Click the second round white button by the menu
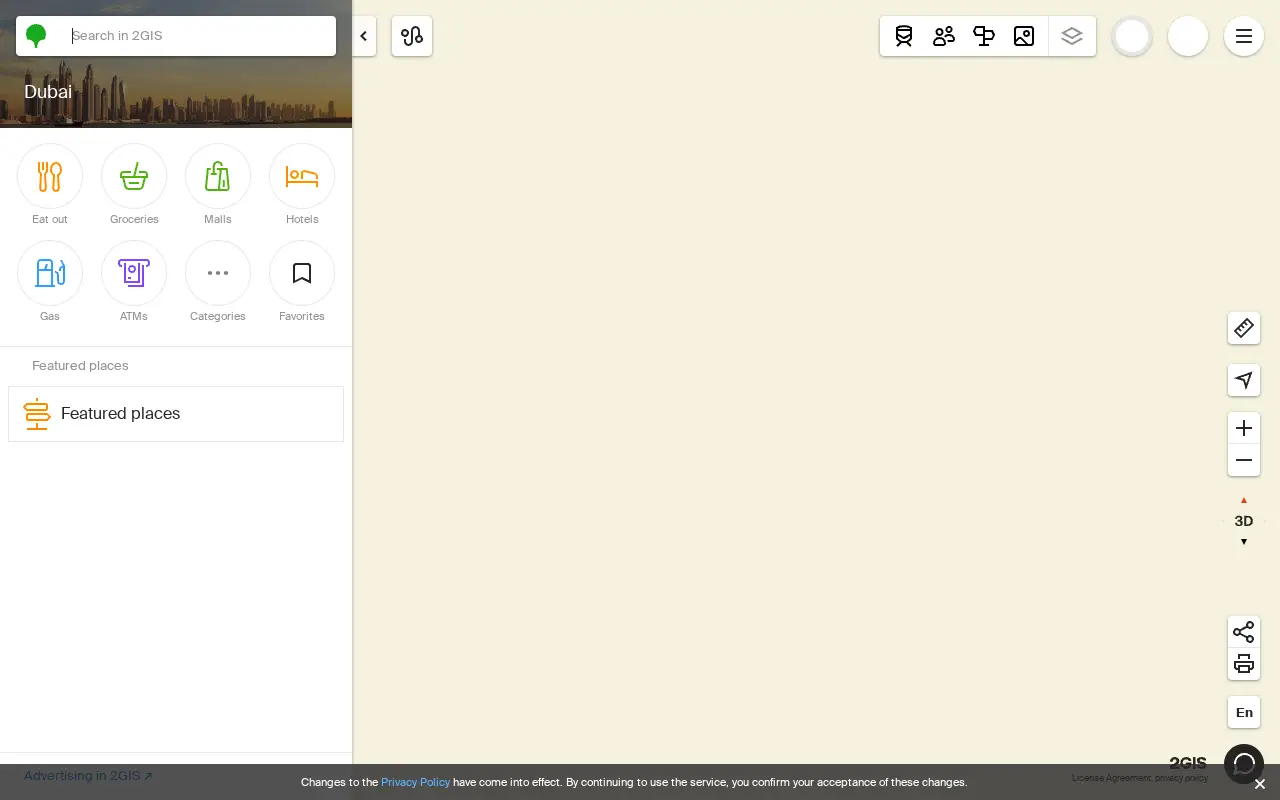The width and height of the screenshot is (1280, 800). (1188, 36)
